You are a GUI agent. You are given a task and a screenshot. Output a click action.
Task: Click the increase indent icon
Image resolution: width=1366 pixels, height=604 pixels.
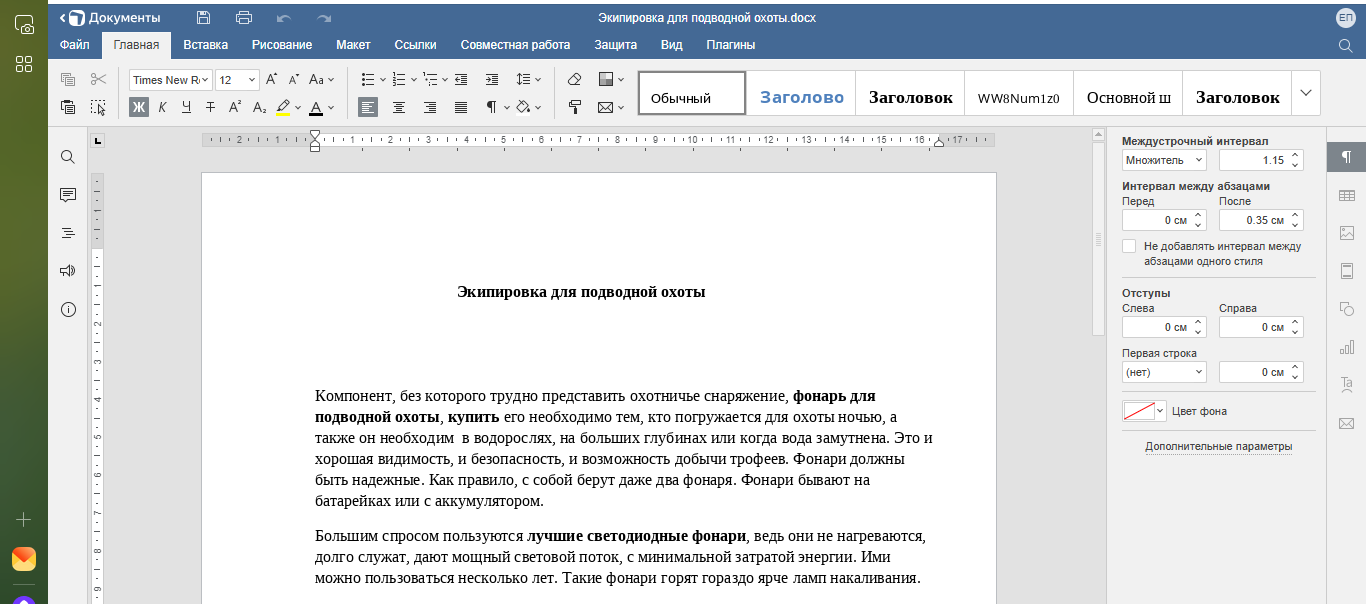tap(491, 80)
